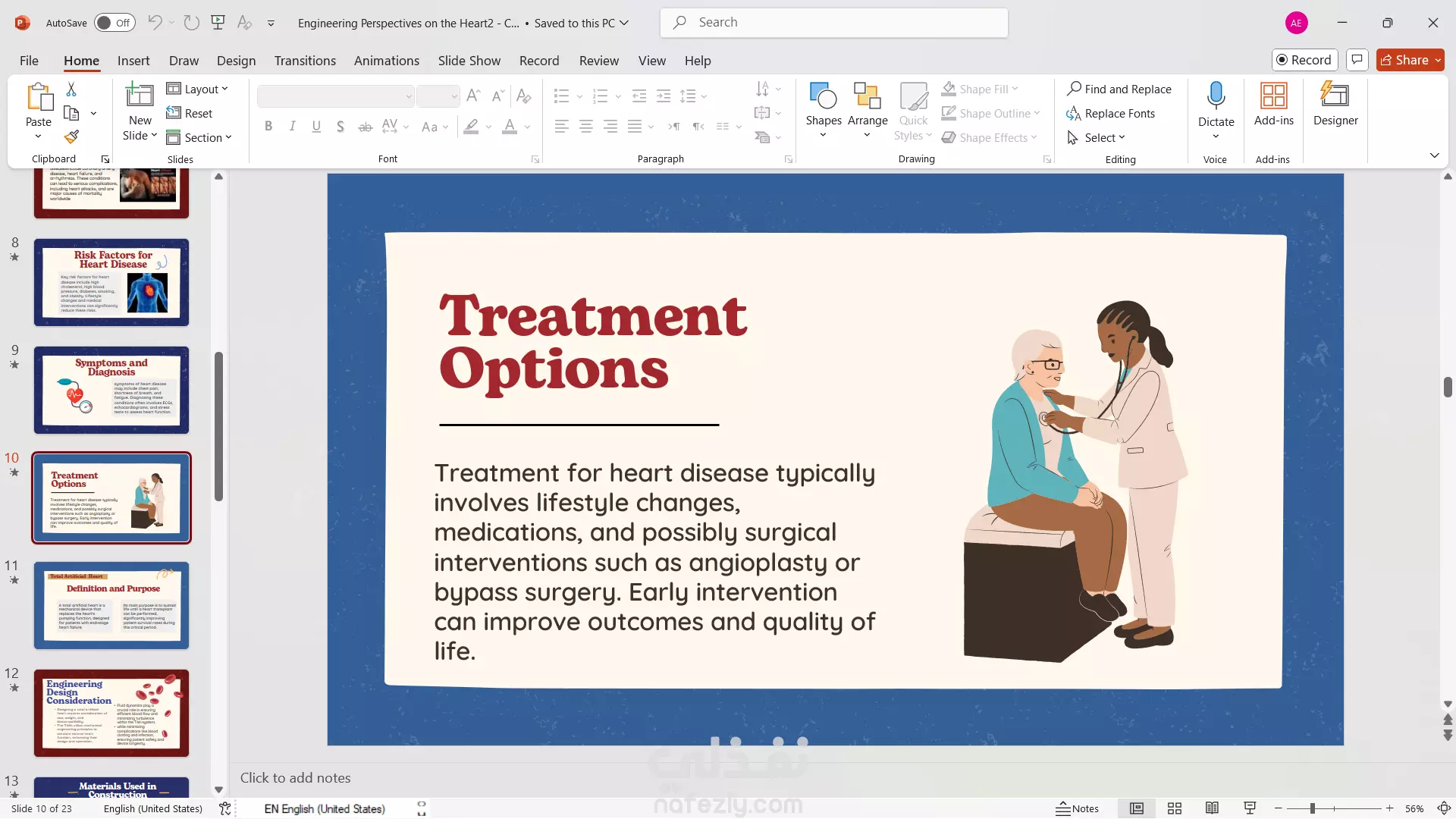Switch to the Insert tab
The height and width of the screenshot is (819, 1456).
133,61
